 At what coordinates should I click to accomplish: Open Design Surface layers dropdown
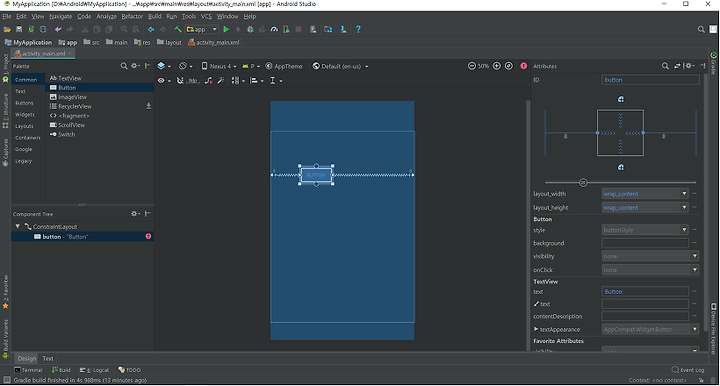pyautogui.click(x=164, y=66)
